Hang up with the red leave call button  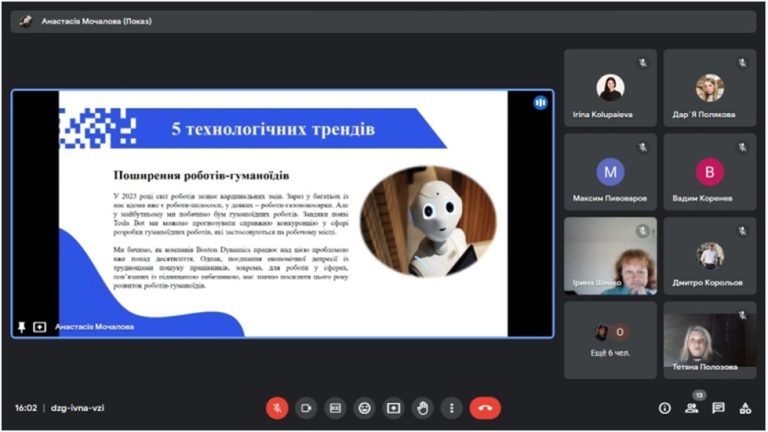(485, 408)
